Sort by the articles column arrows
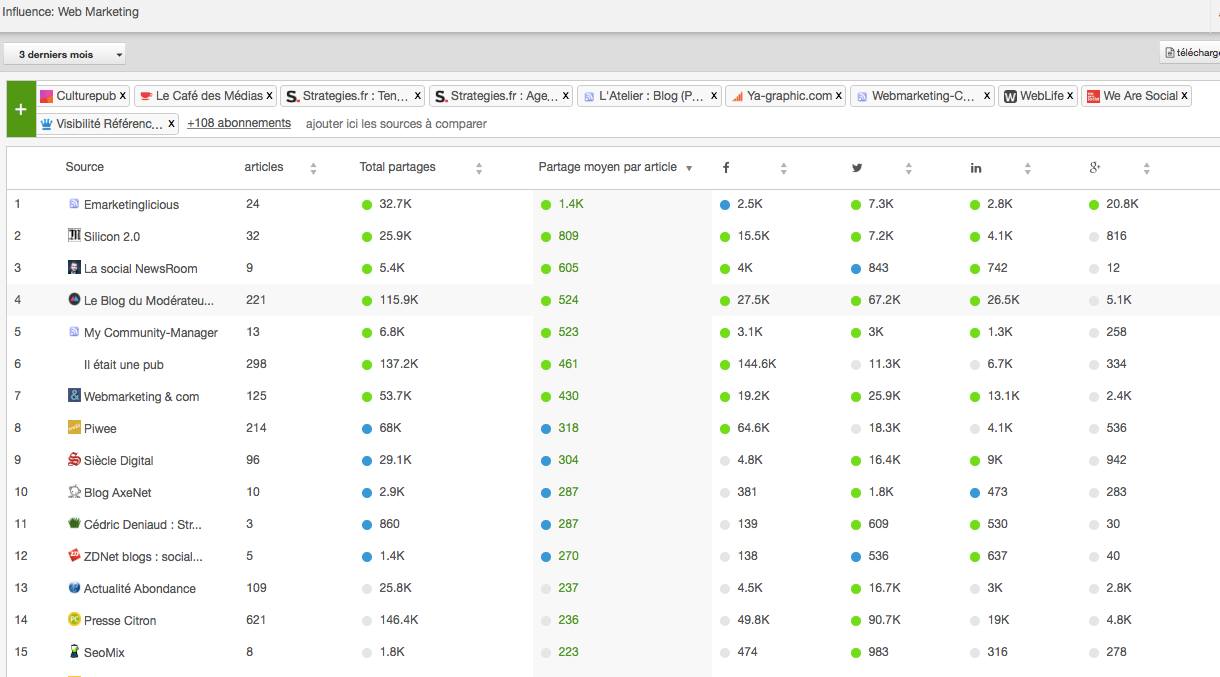This screenshot has width=1220, height=677. coord(313,168)
